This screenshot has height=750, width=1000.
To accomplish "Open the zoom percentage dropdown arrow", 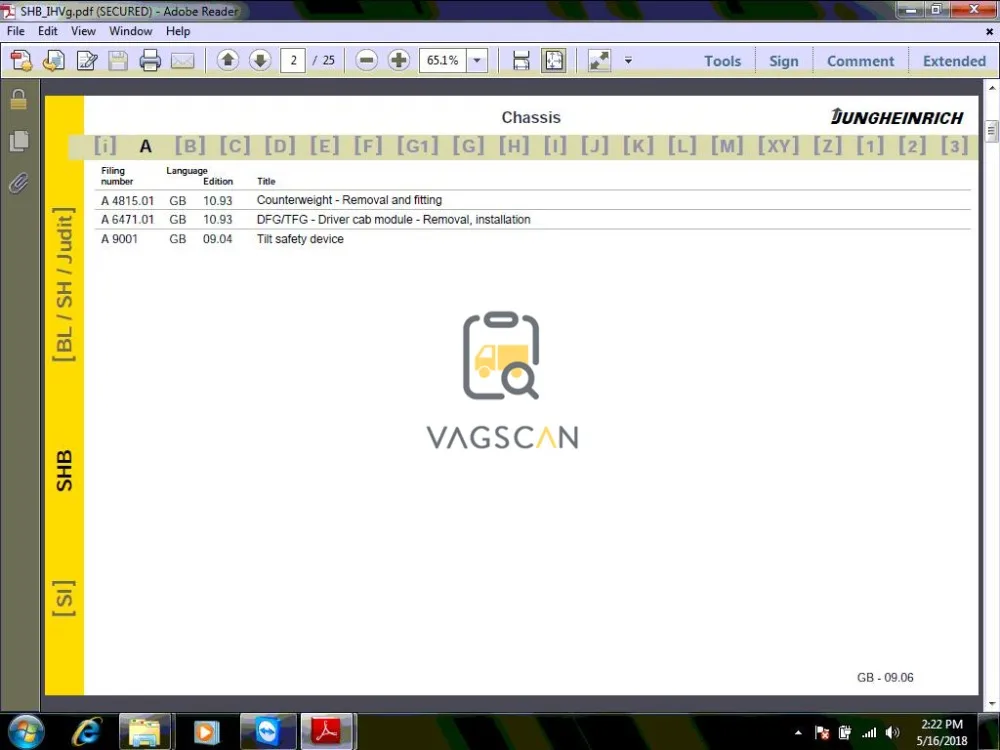I will point(477,60).
